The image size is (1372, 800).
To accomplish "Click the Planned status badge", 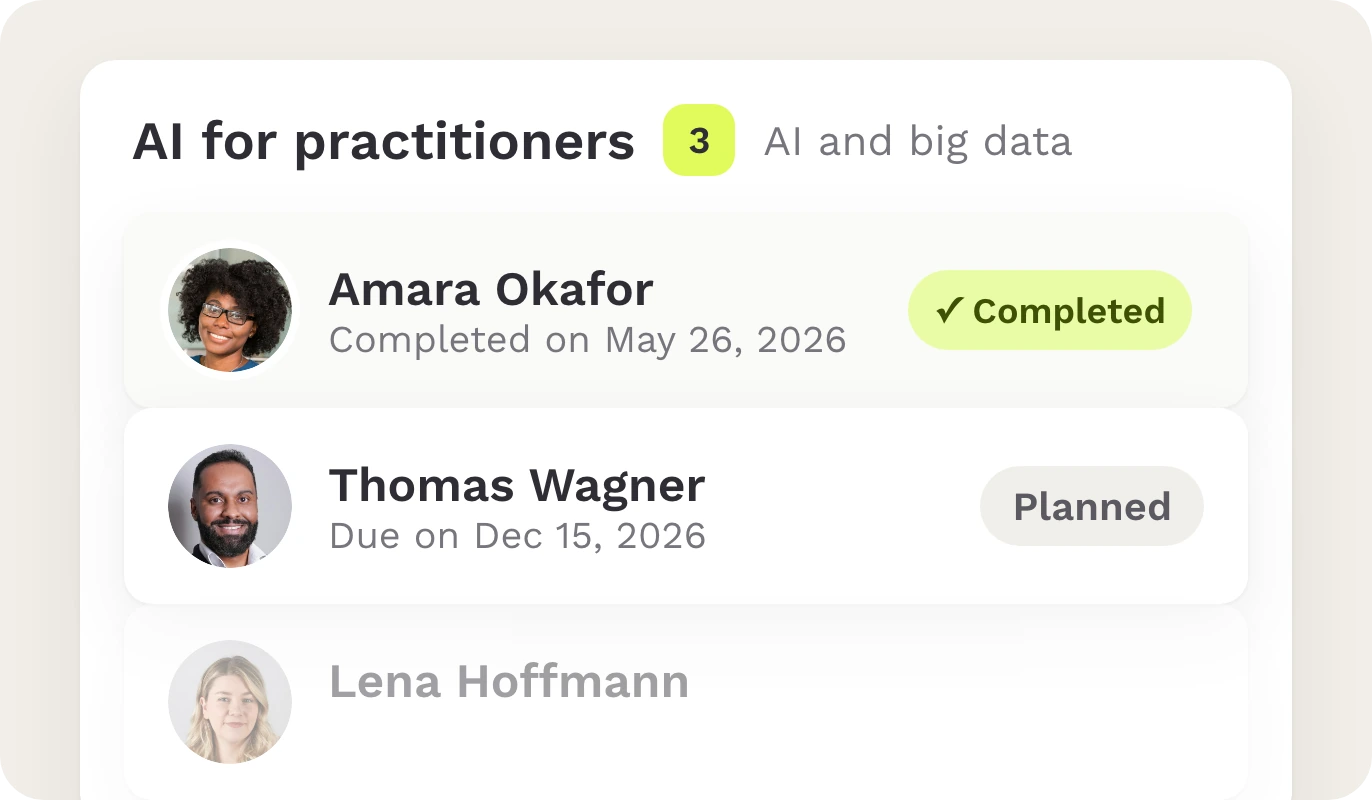I will click(x=1092, y=506).
